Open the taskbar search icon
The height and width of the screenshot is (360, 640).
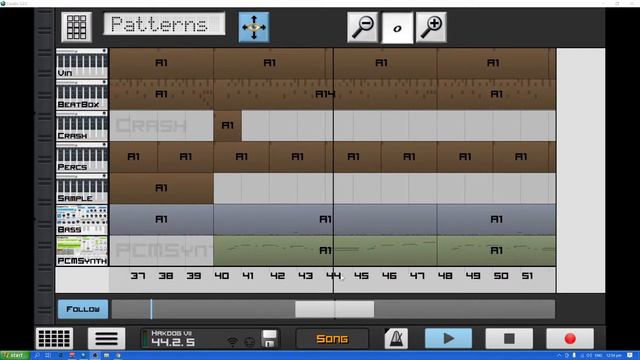[37, 356]
